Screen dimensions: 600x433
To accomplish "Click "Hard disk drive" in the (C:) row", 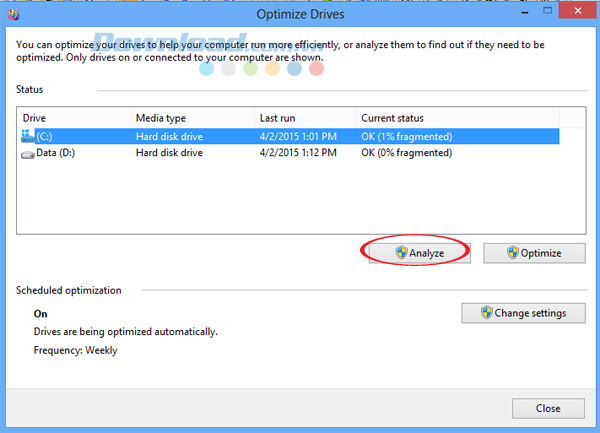I will 169,137.
